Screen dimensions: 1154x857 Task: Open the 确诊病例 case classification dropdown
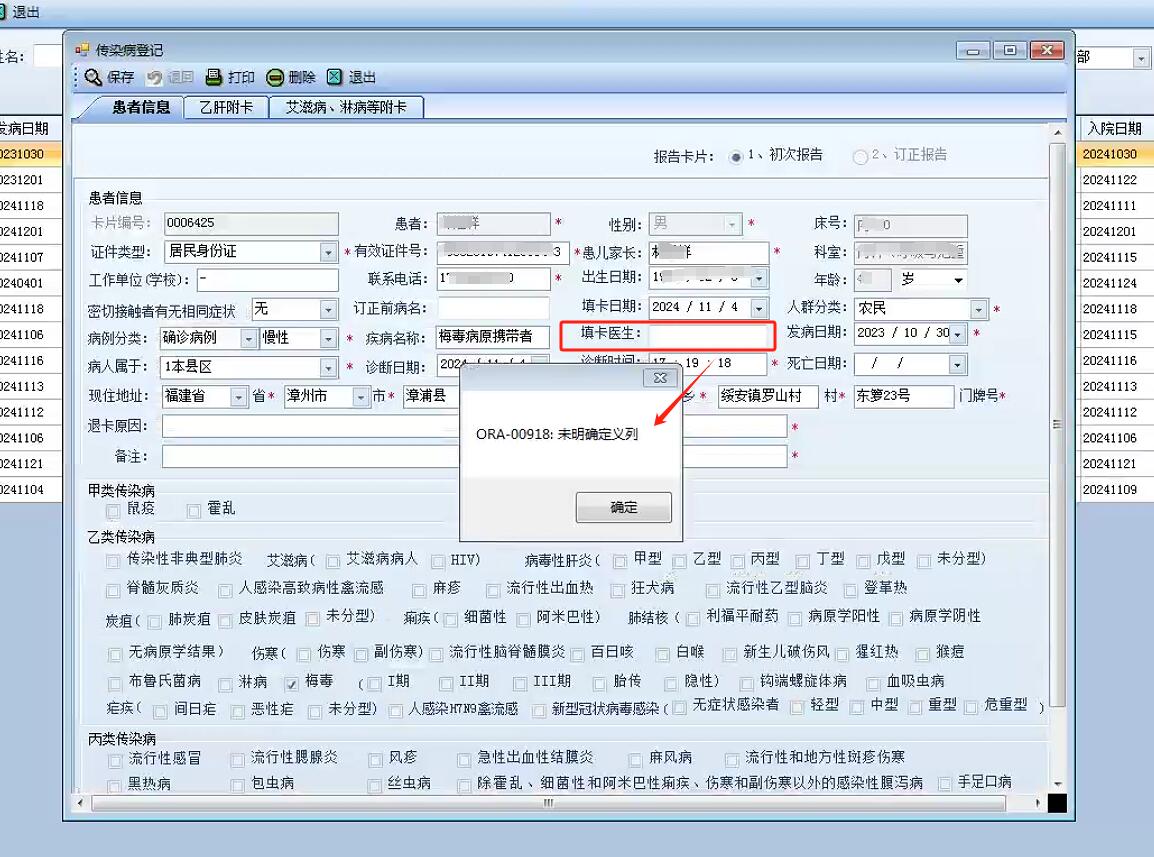point(248,338)
